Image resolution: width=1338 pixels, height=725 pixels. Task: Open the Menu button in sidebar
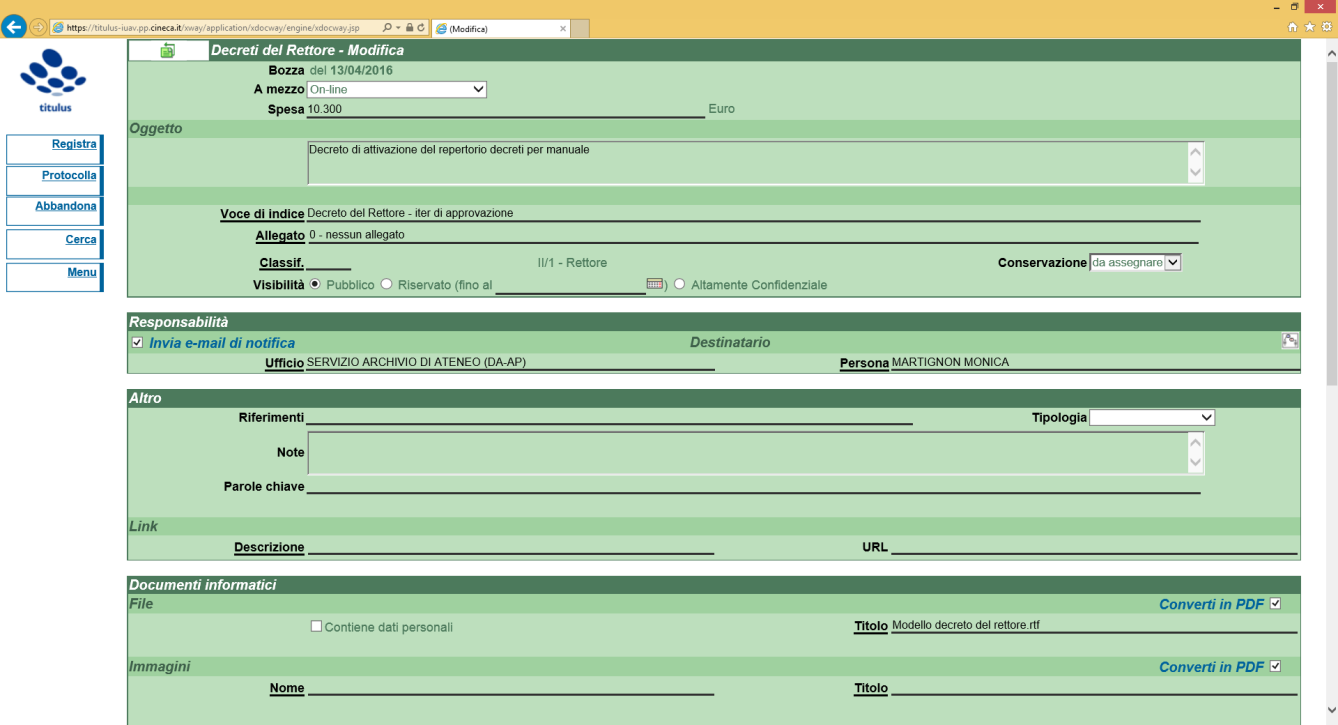(54, 277)
